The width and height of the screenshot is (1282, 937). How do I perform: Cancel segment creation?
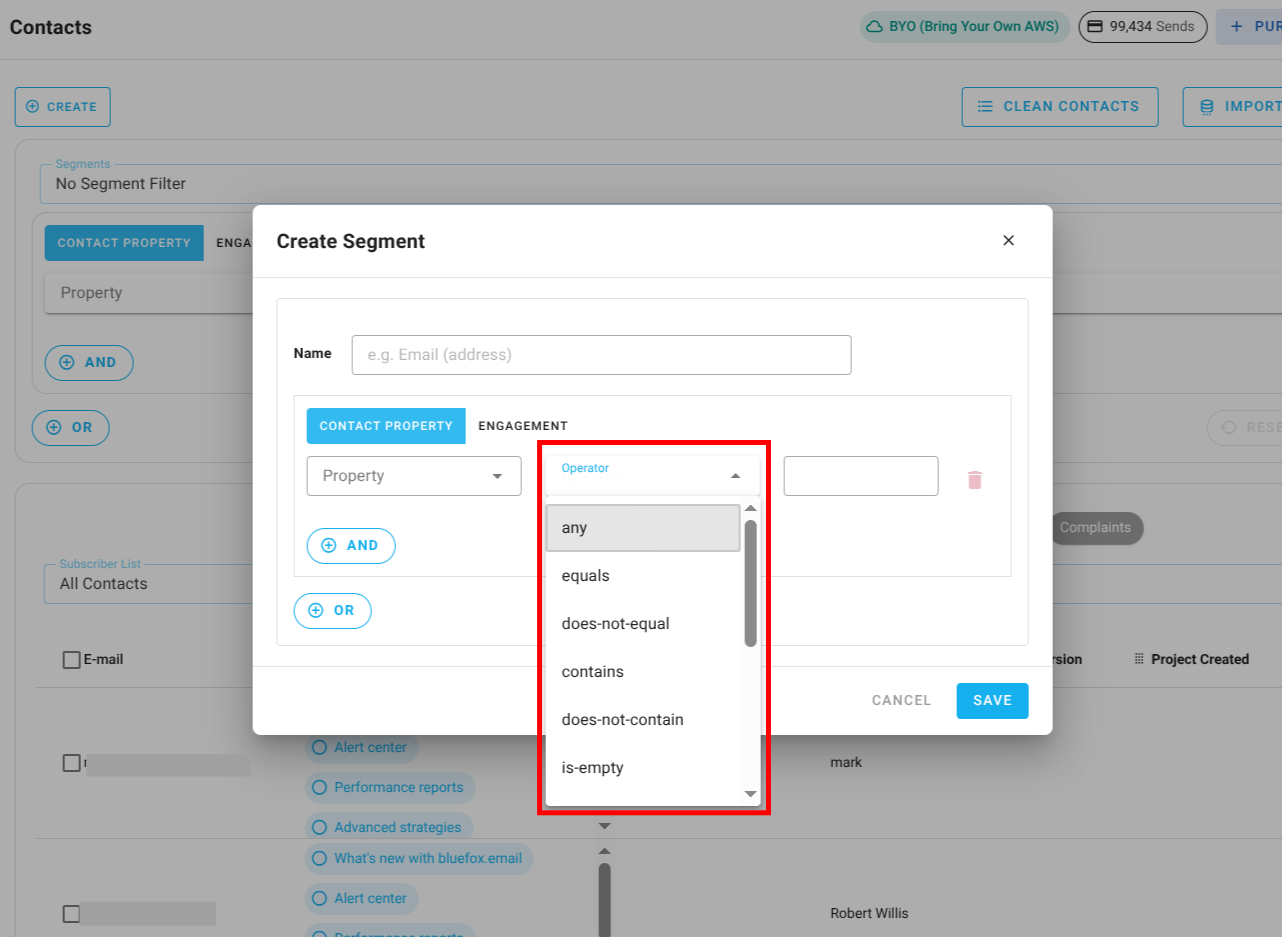[x=901, y=700]
